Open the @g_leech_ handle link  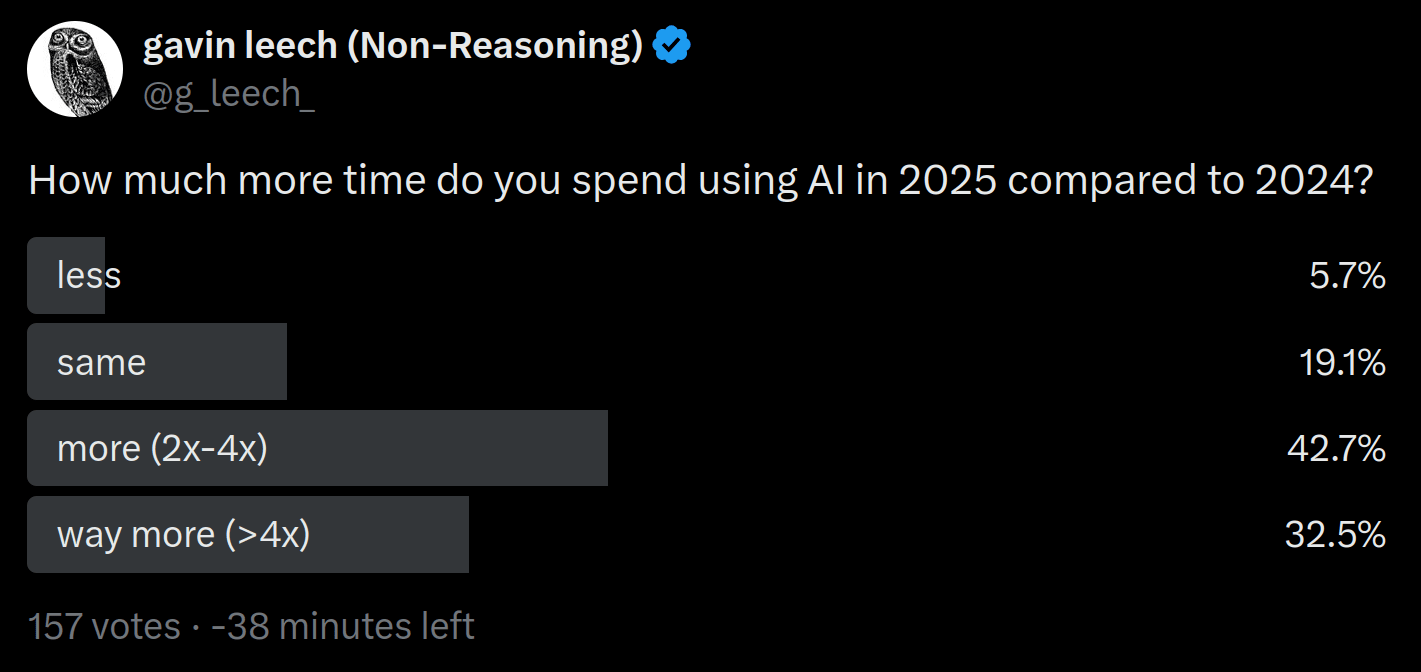(228, 93)
